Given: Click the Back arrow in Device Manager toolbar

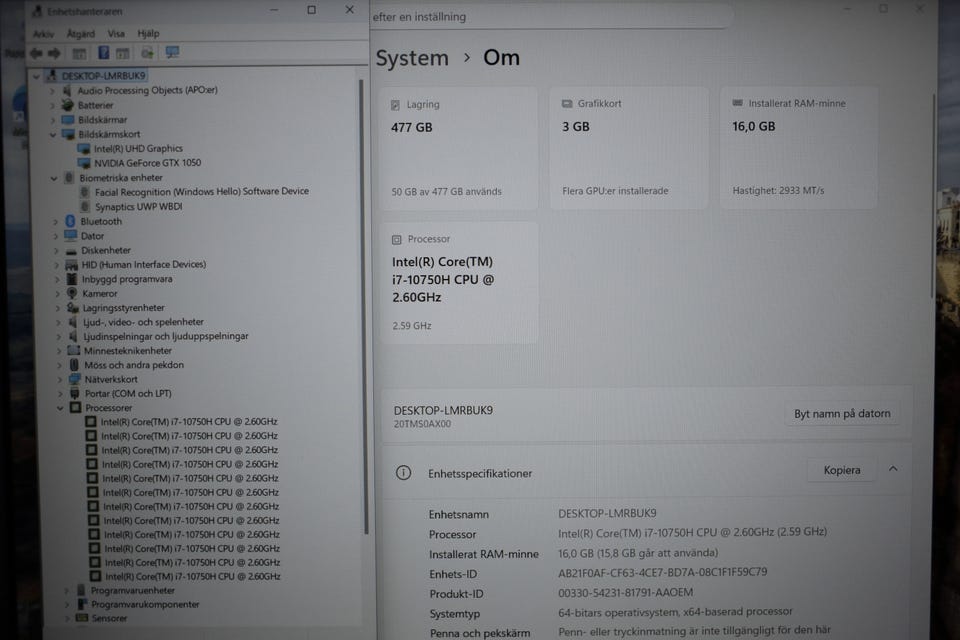Looking at the screenshot, I should [36, 53].
